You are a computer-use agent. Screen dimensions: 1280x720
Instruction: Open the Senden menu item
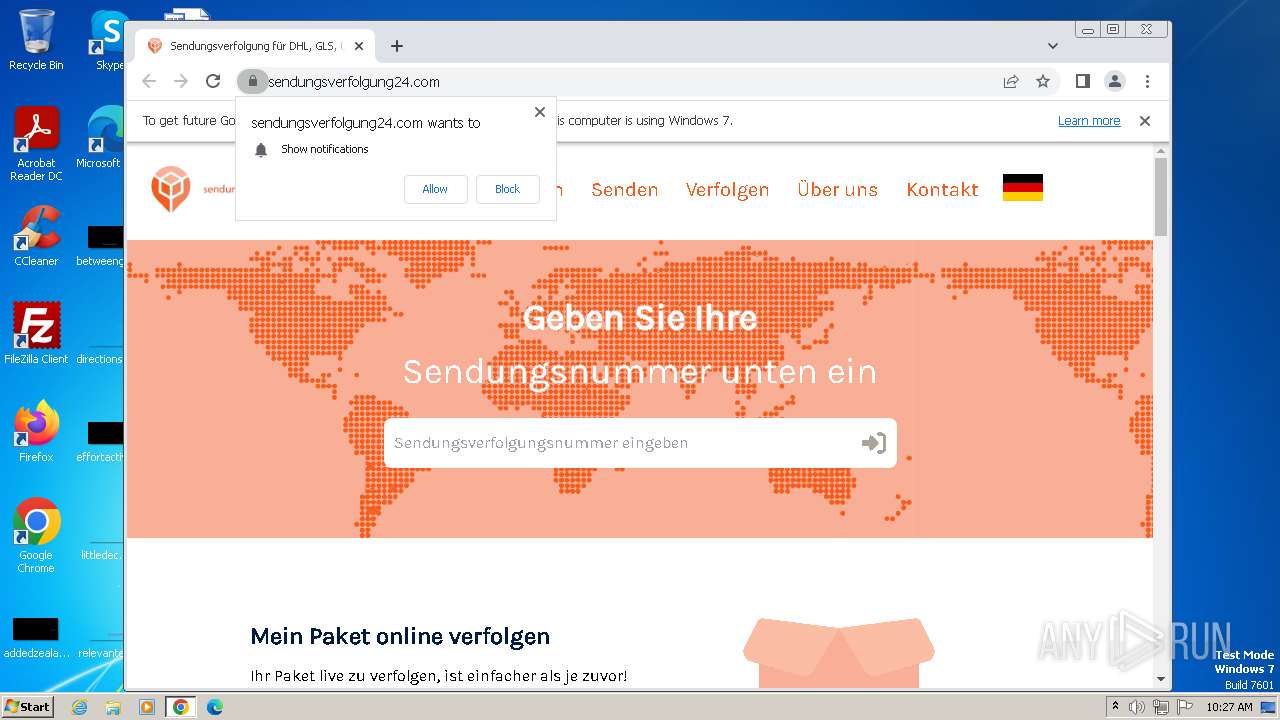click(x=624, y=189)
